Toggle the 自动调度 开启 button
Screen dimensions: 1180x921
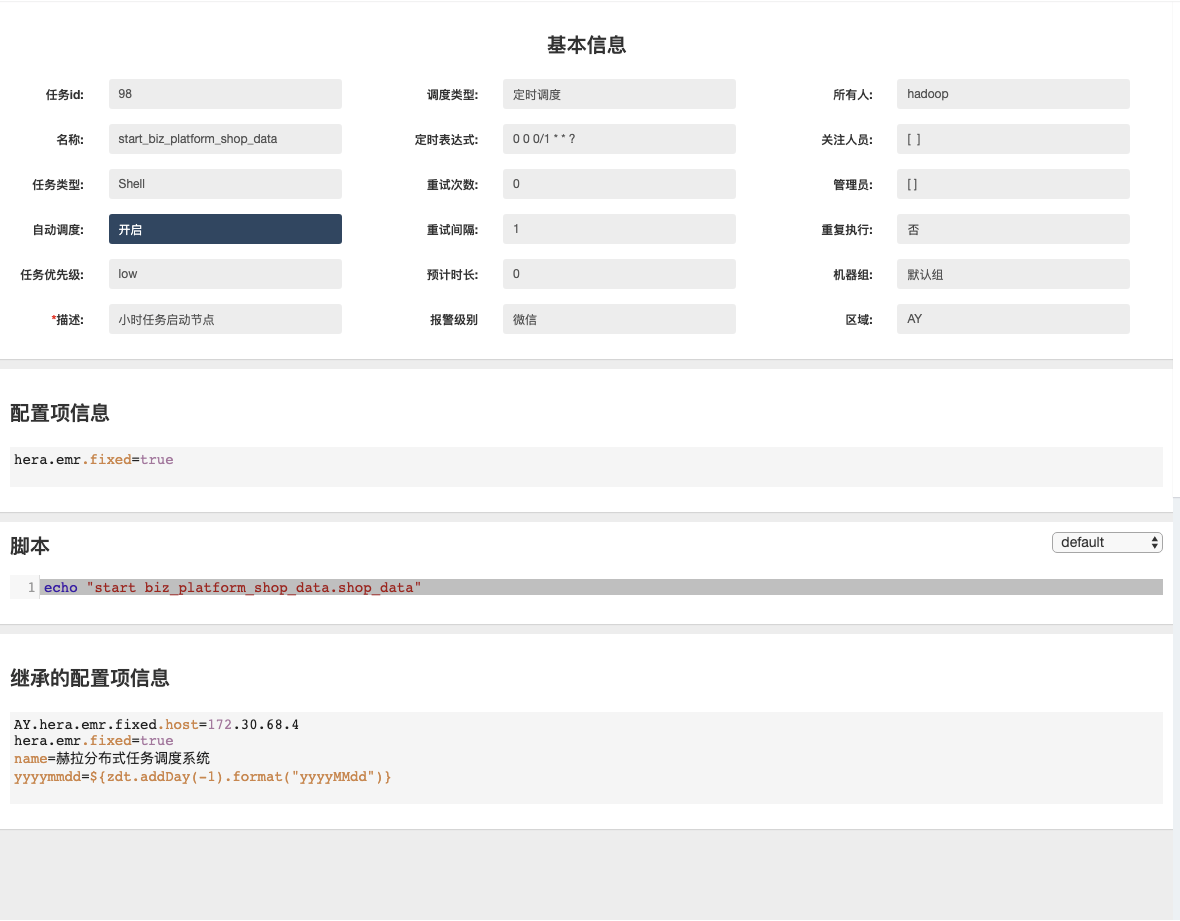click(225, 229)
